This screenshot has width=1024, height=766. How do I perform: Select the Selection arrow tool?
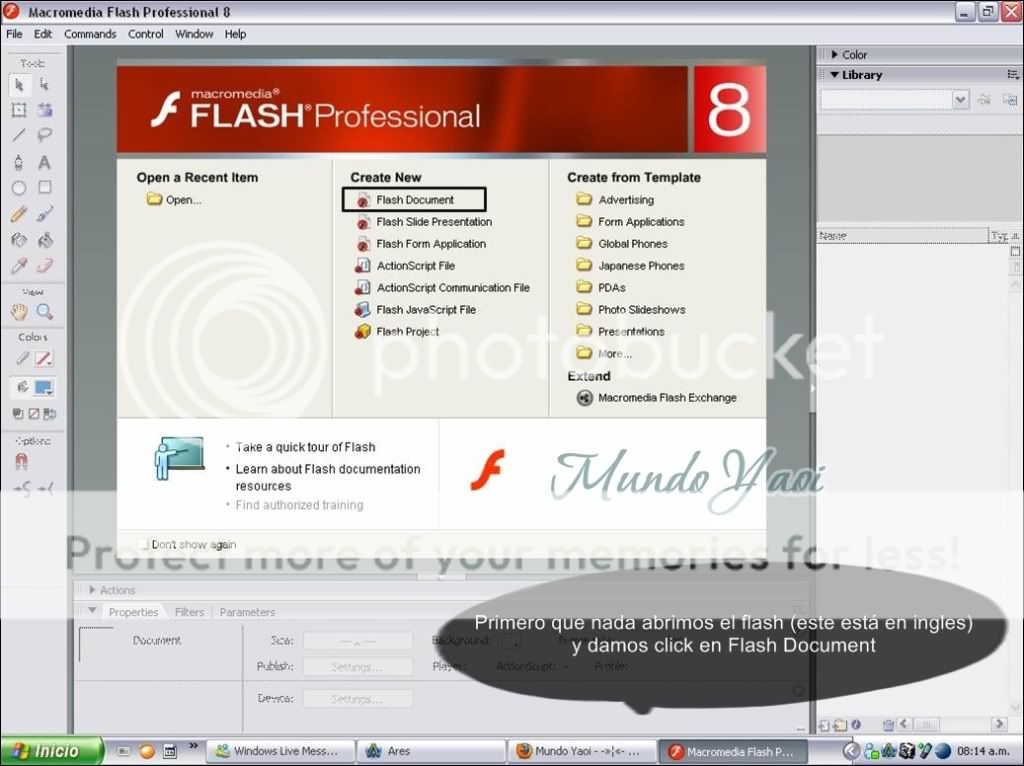click(x=20, y=84)
